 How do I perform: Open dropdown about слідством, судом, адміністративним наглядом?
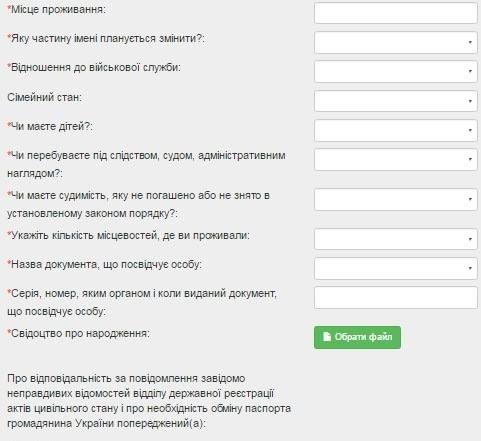point(396,159)
